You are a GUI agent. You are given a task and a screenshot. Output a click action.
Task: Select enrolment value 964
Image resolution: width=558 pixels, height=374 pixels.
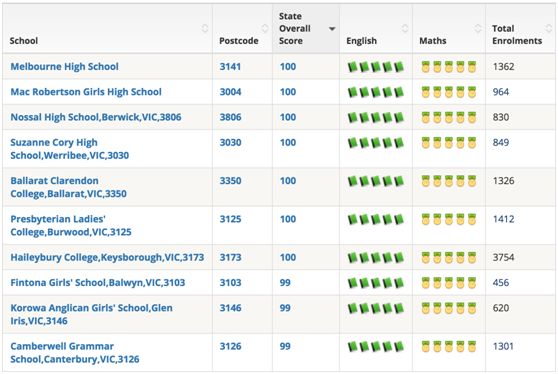pos(501,92)
